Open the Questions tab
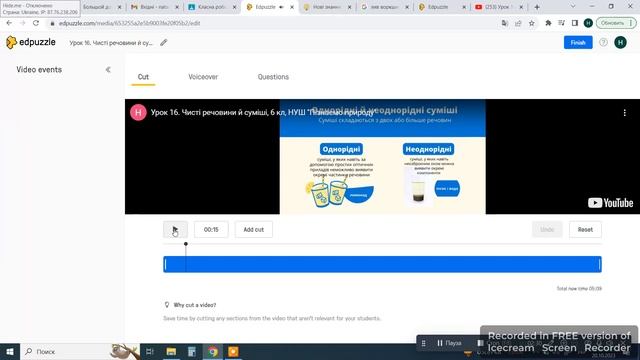The image size is (640, 360). (x=273, y=77)
